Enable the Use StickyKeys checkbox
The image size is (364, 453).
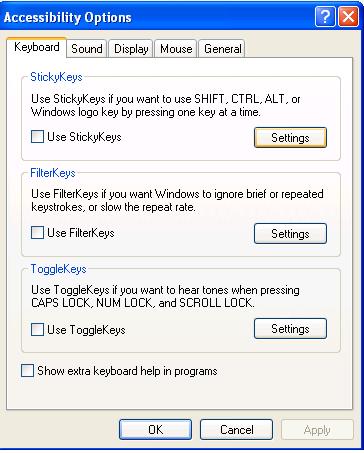pyautogui.click(x=37, y=137)
